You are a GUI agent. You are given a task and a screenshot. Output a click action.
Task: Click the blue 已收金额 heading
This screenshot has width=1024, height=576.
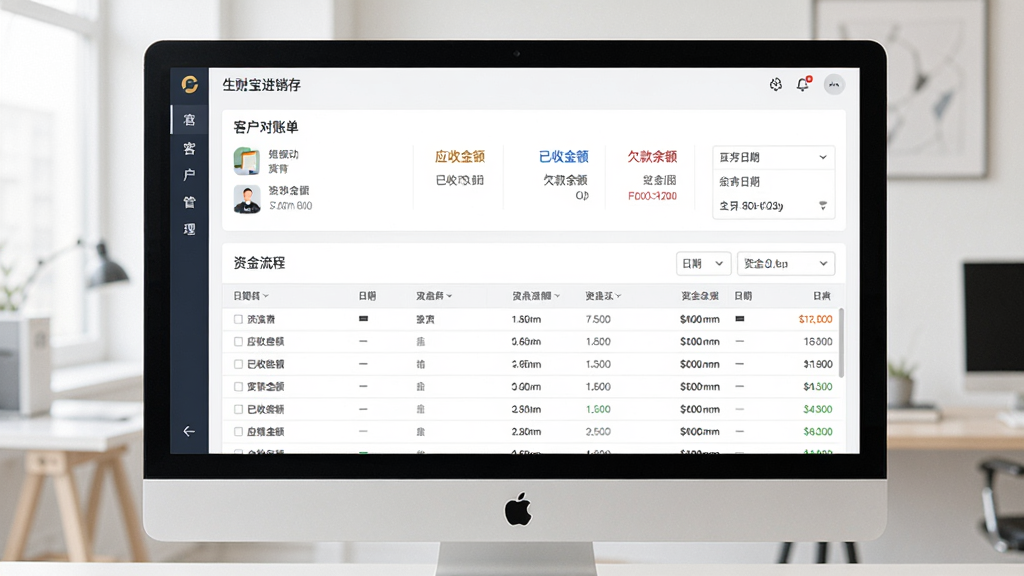[x=564, y=157]
